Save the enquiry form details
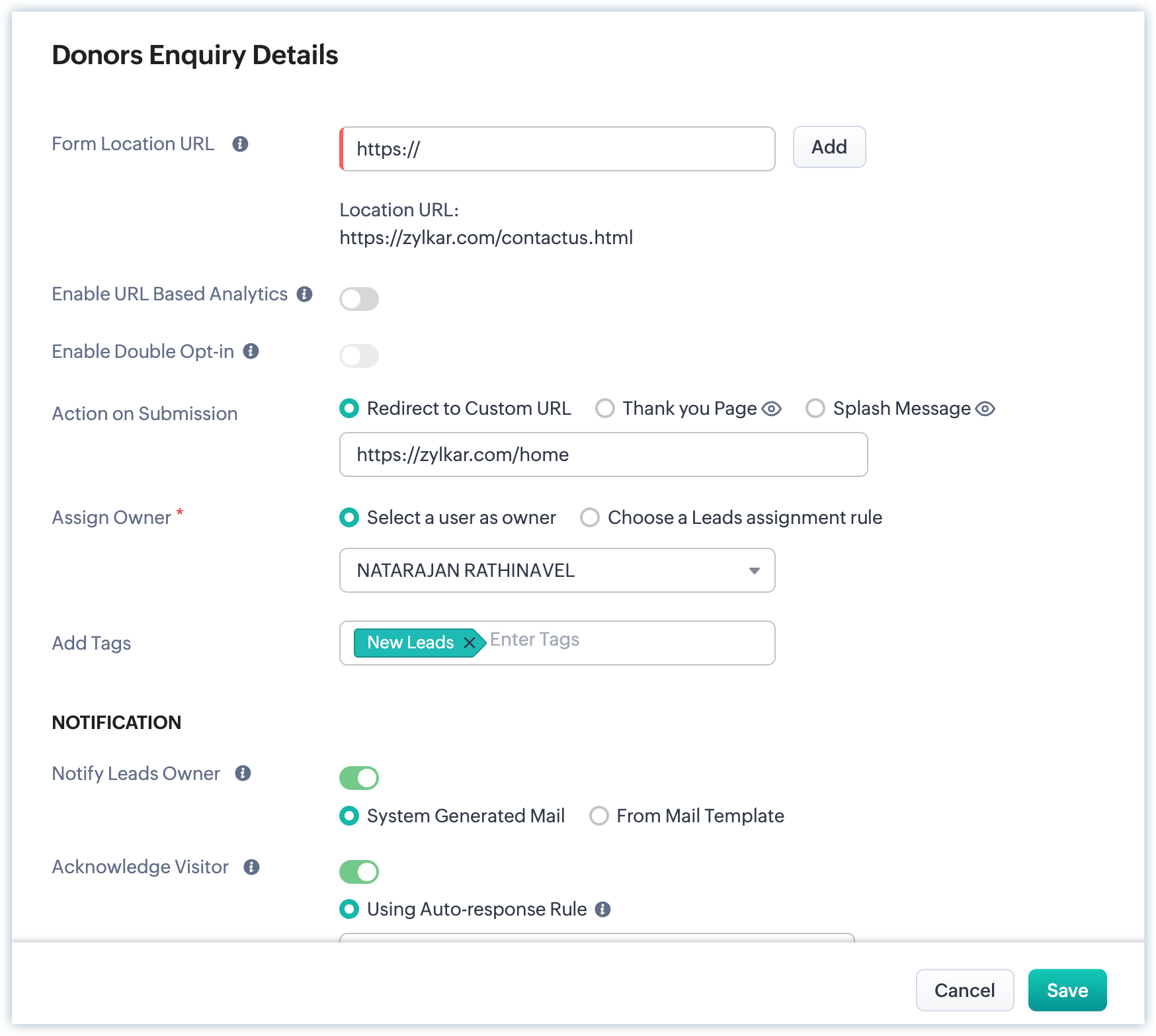Image resolution: width=1156 pixels, height=1036 pixels. (x=1067, y=990)
